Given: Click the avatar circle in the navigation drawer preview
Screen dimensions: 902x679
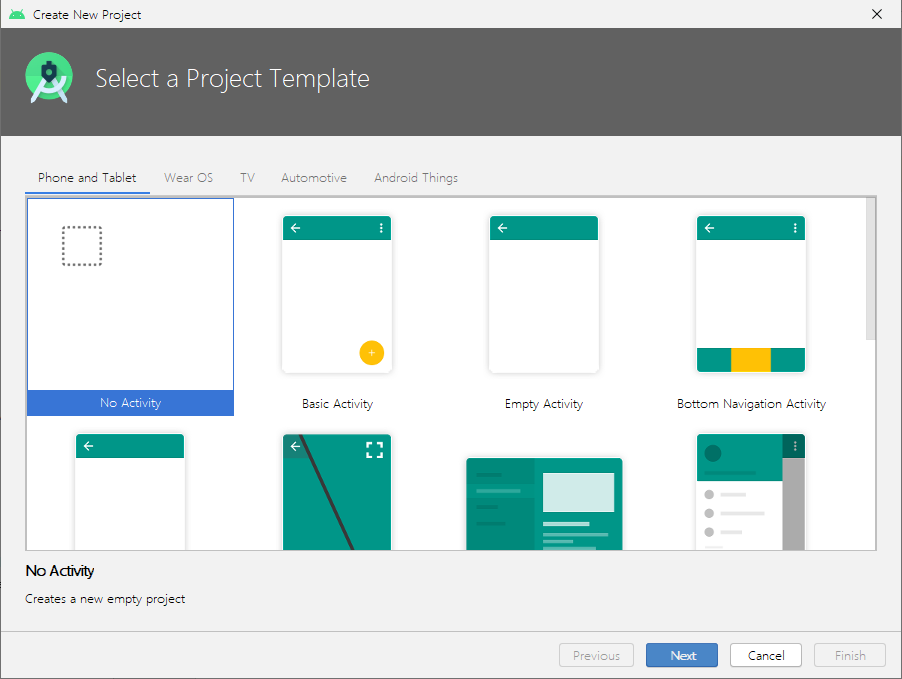Looking at the screenshot, I should tap(713, 453).
